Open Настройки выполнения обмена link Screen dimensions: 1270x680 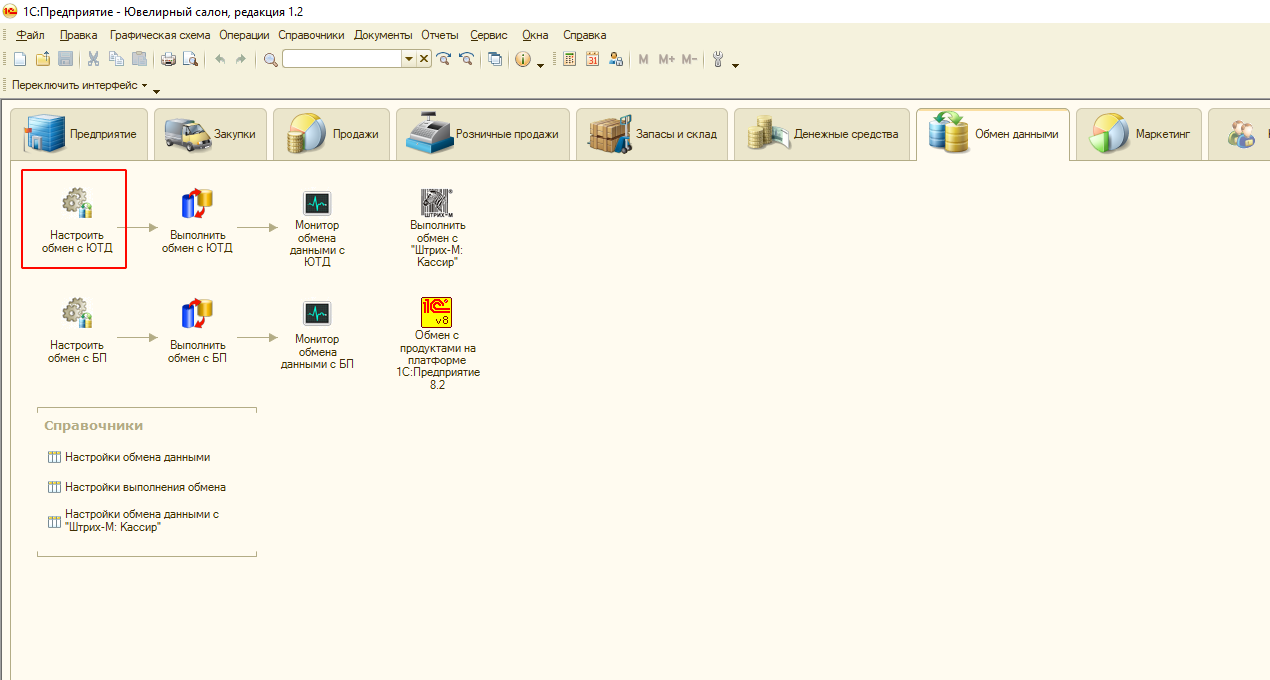coord(145,487)
